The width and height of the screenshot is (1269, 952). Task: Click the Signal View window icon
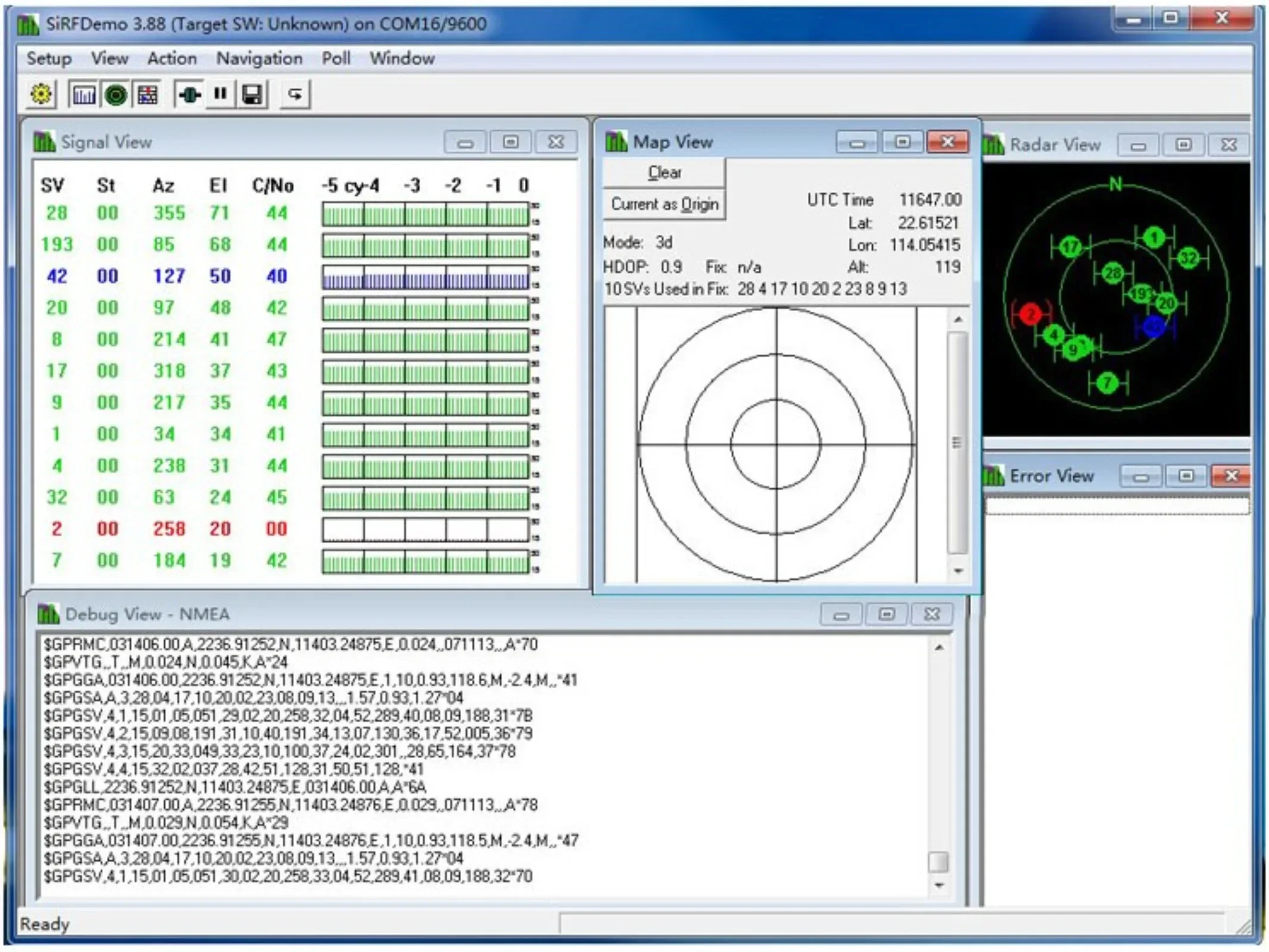click(44, 142)
